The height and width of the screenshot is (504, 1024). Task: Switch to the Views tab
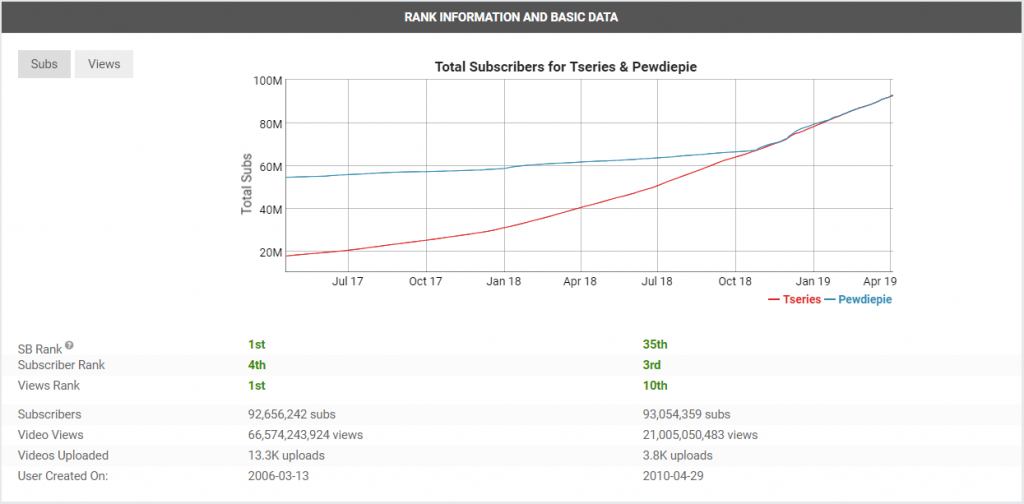(104, 64)
